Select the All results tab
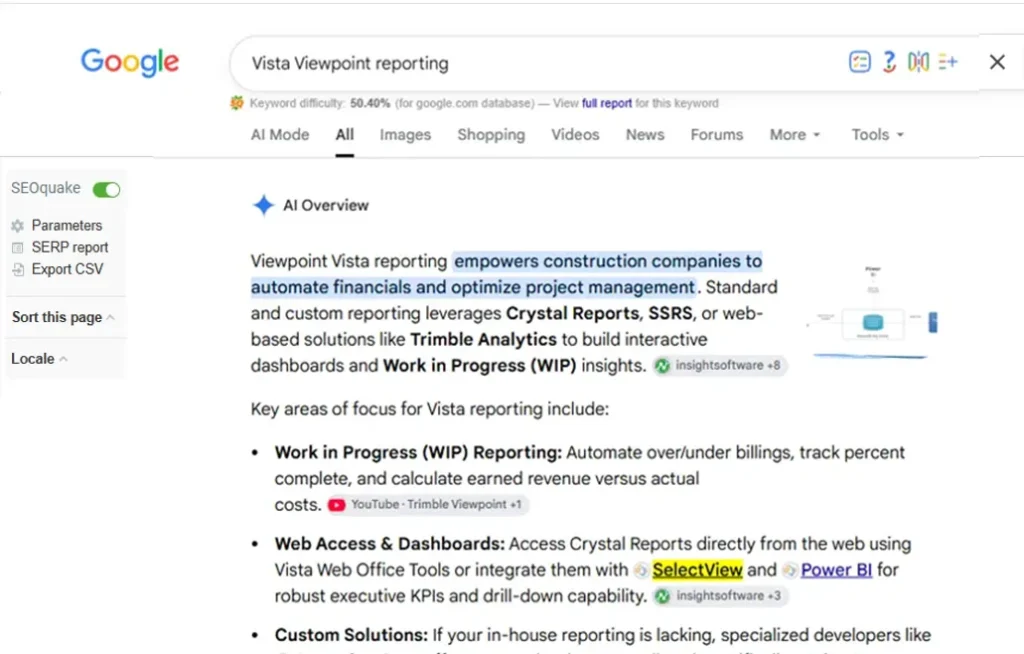The image size is (1024, 654). point(344,135)
